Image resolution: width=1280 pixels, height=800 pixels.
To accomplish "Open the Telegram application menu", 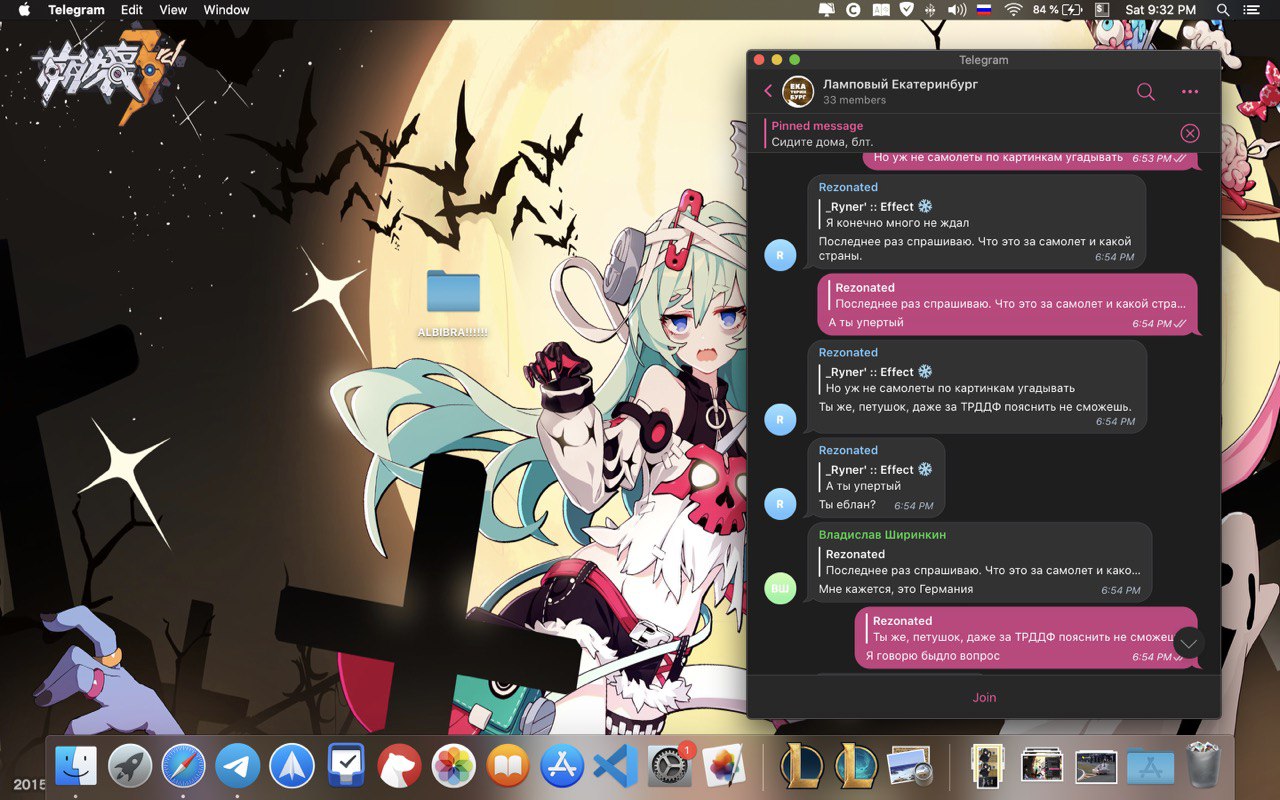I will pyautogui.click(x=76, y=10).
